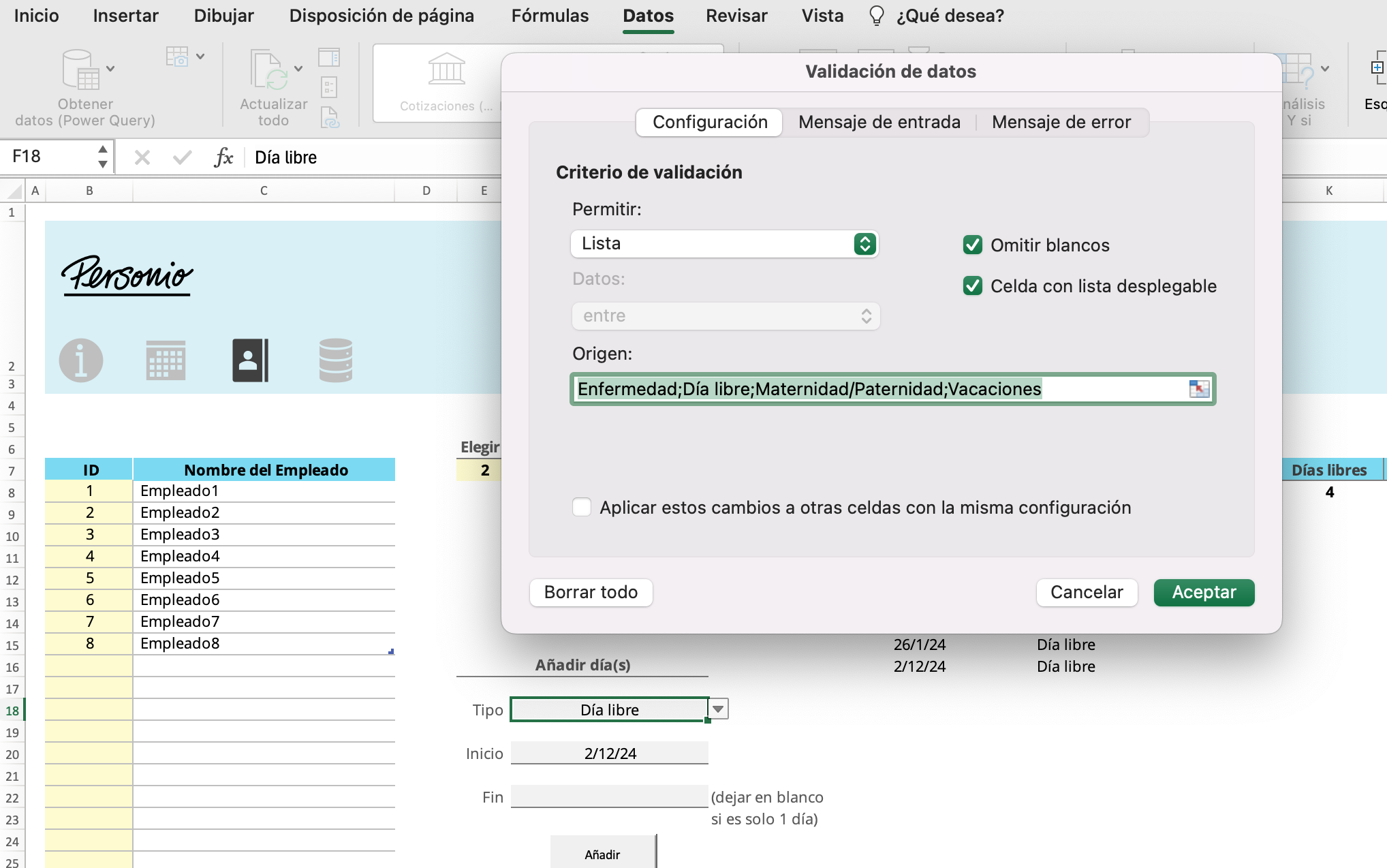Open the Permitir Lista dropdown
1387x868 pixels.
click(724, 244)
